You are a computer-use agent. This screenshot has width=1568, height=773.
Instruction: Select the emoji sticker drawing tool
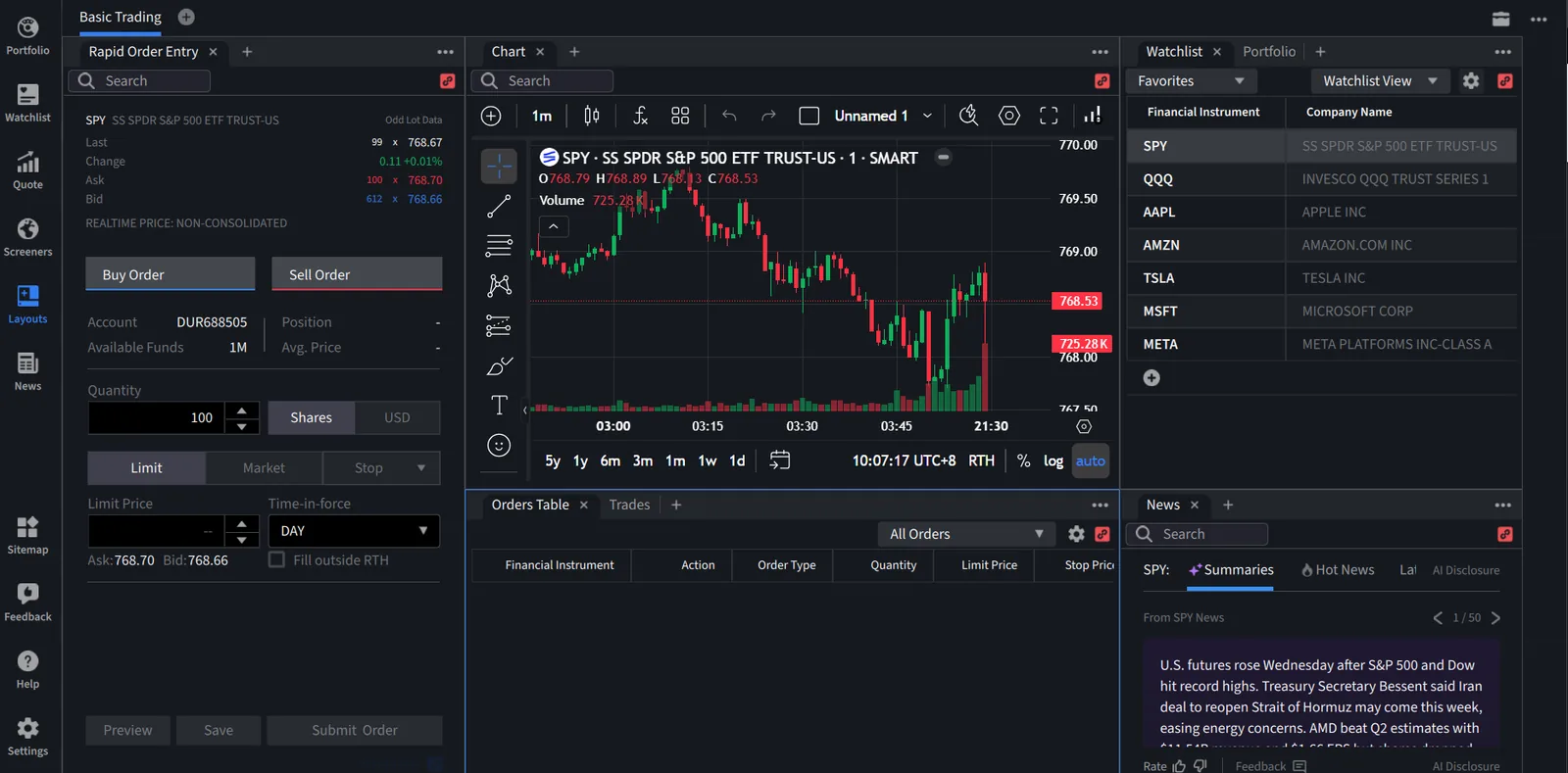click(x=499, y=446)
